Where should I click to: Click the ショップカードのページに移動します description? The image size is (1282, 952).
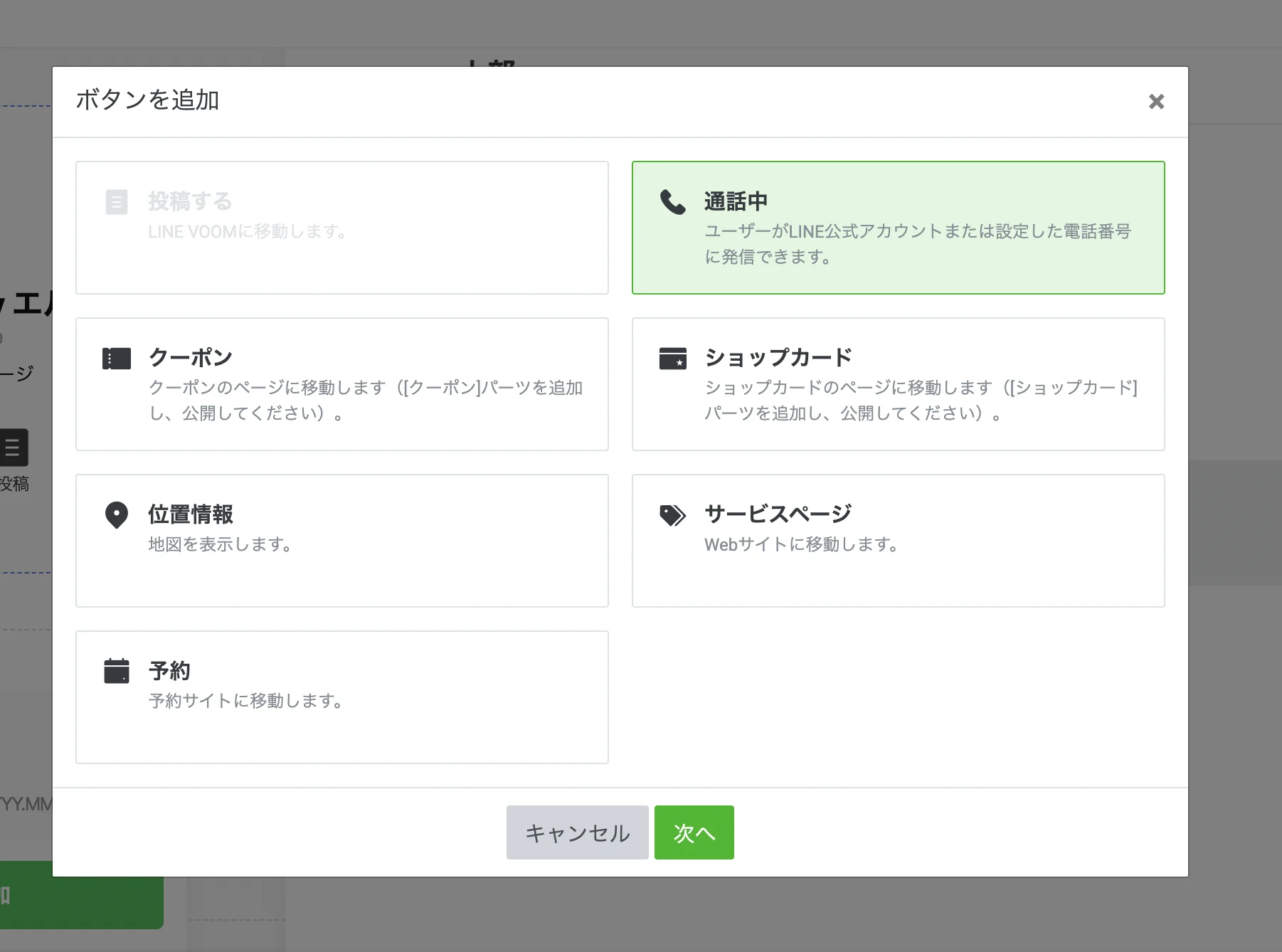coord(921,401)
